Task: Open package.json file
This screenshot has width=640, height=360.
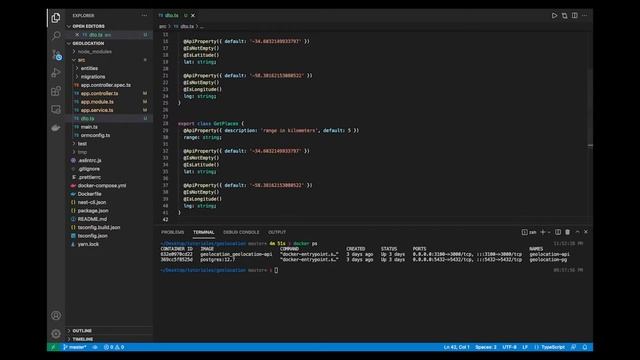Action: pos(93,211)
